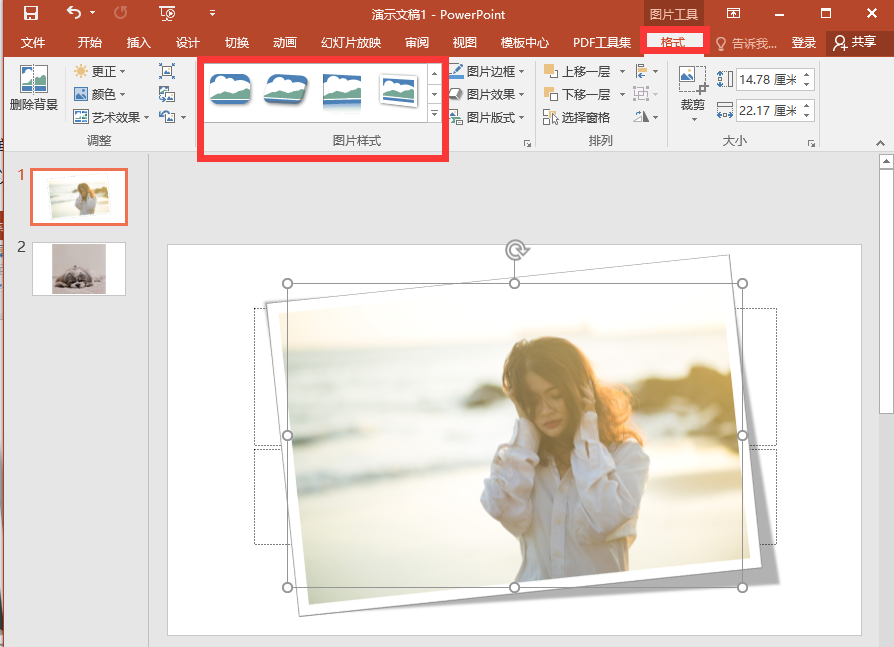Viewport: 894px width, 647px height.
Task: Click the compress pictures icon
Action: [166, 71]
